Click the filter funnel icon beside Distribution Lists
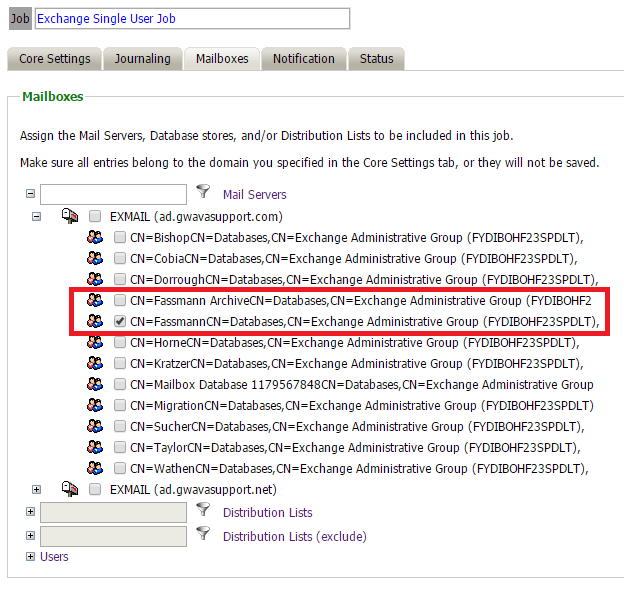 [203, 509]
